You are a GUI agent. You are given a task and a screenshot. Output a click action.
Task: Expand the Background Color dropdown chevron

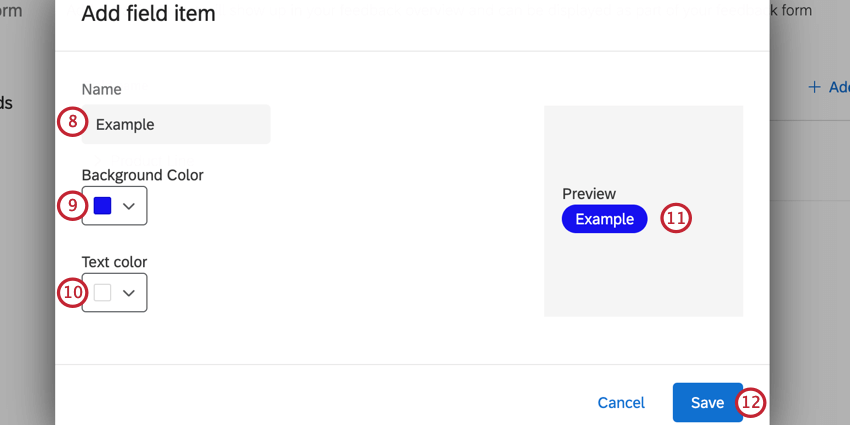point(129,206)
